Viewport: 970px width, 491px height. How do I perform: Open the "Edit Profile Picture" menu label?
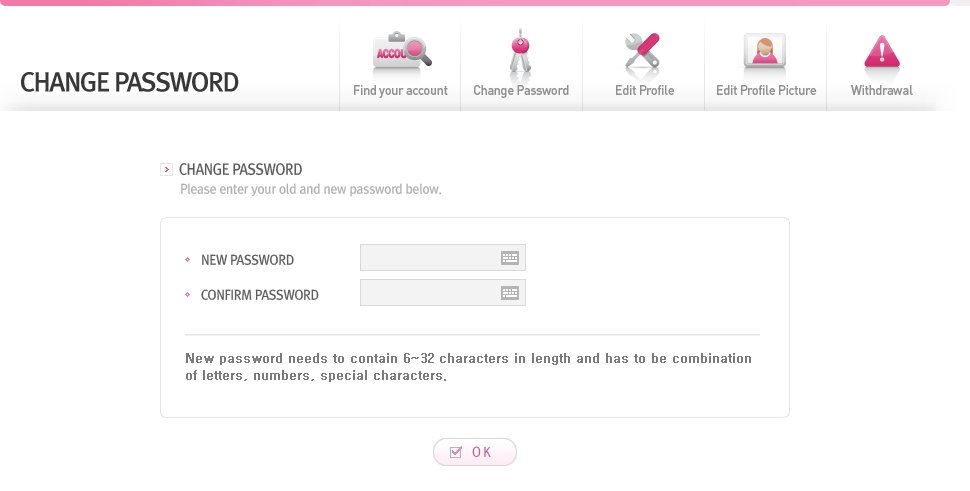(x=766, y=91)
